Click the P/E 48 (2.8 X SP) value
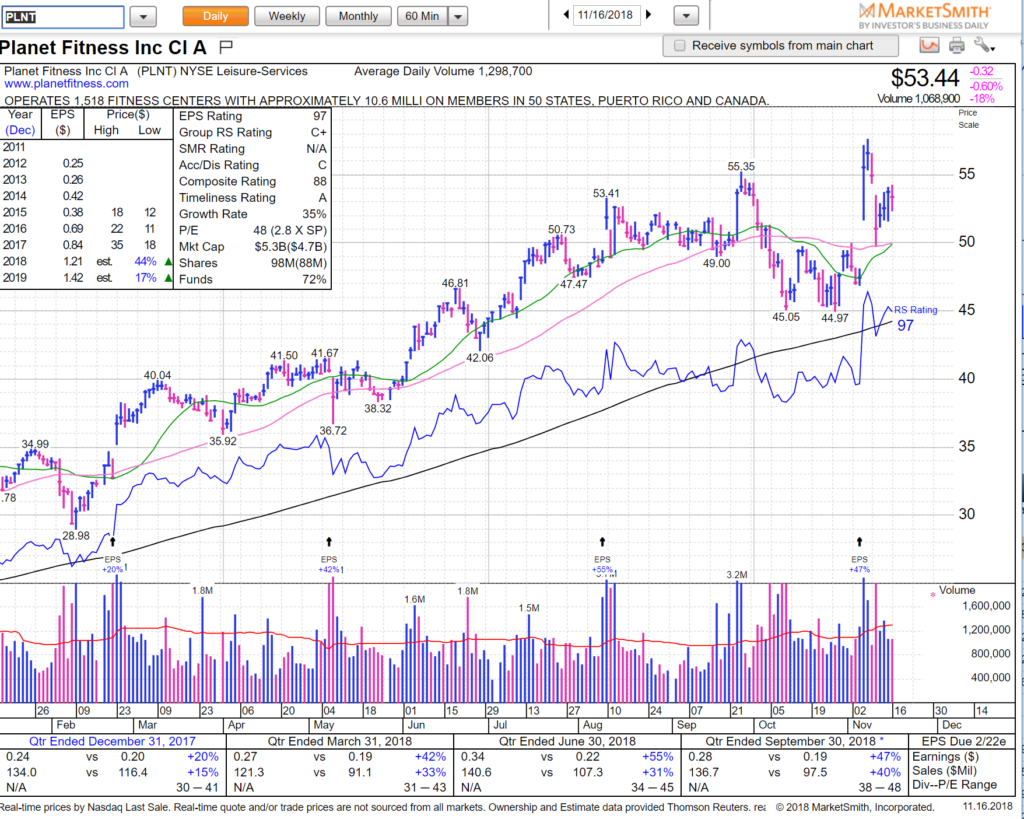The height and width of the screenshot is (819, 1024). coord(290,231)
